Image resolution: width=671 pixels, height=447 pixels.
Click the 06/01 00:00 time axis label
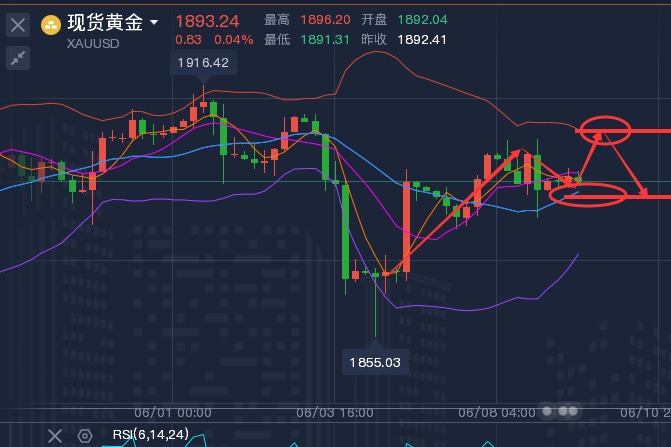173,412
